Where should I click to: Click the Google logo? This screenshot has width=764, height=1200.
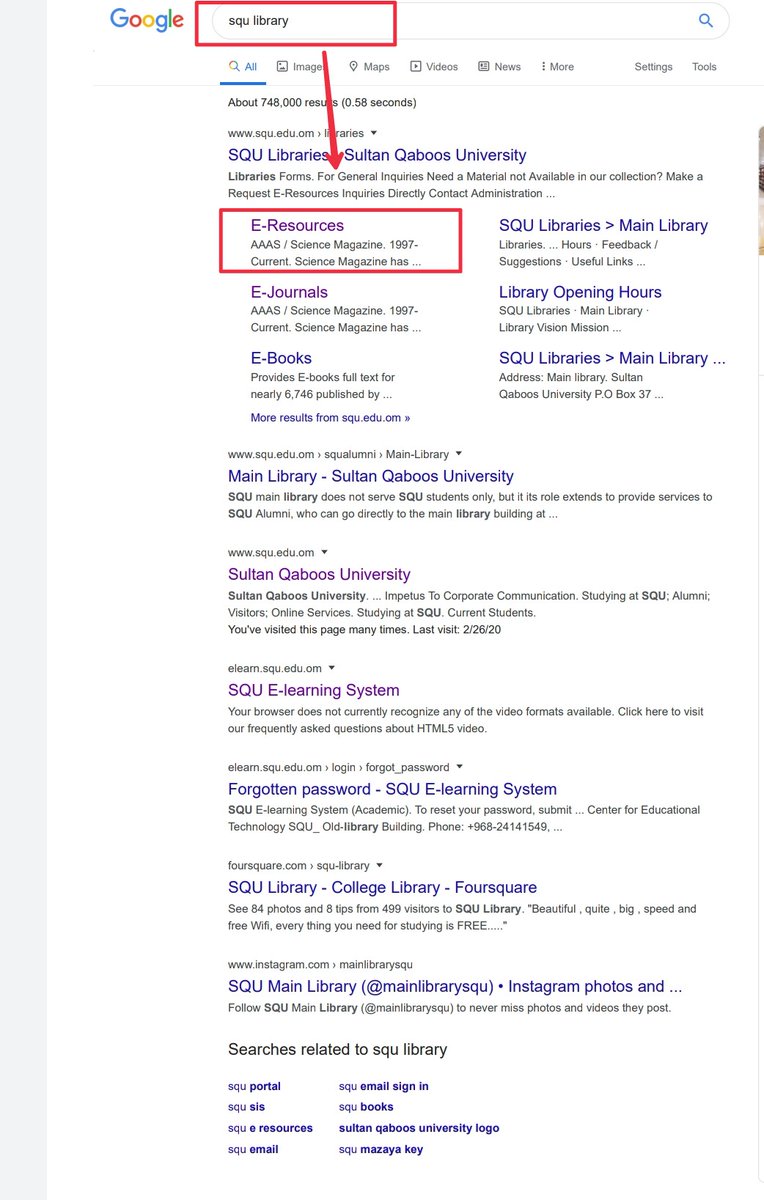[x=147, y=20]
